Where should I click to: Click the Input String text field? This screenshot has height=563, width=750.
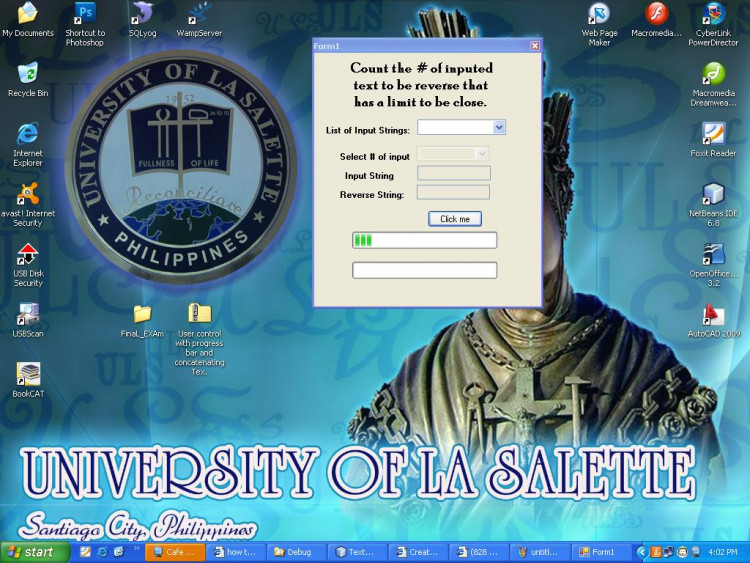(x=453, y=173)
